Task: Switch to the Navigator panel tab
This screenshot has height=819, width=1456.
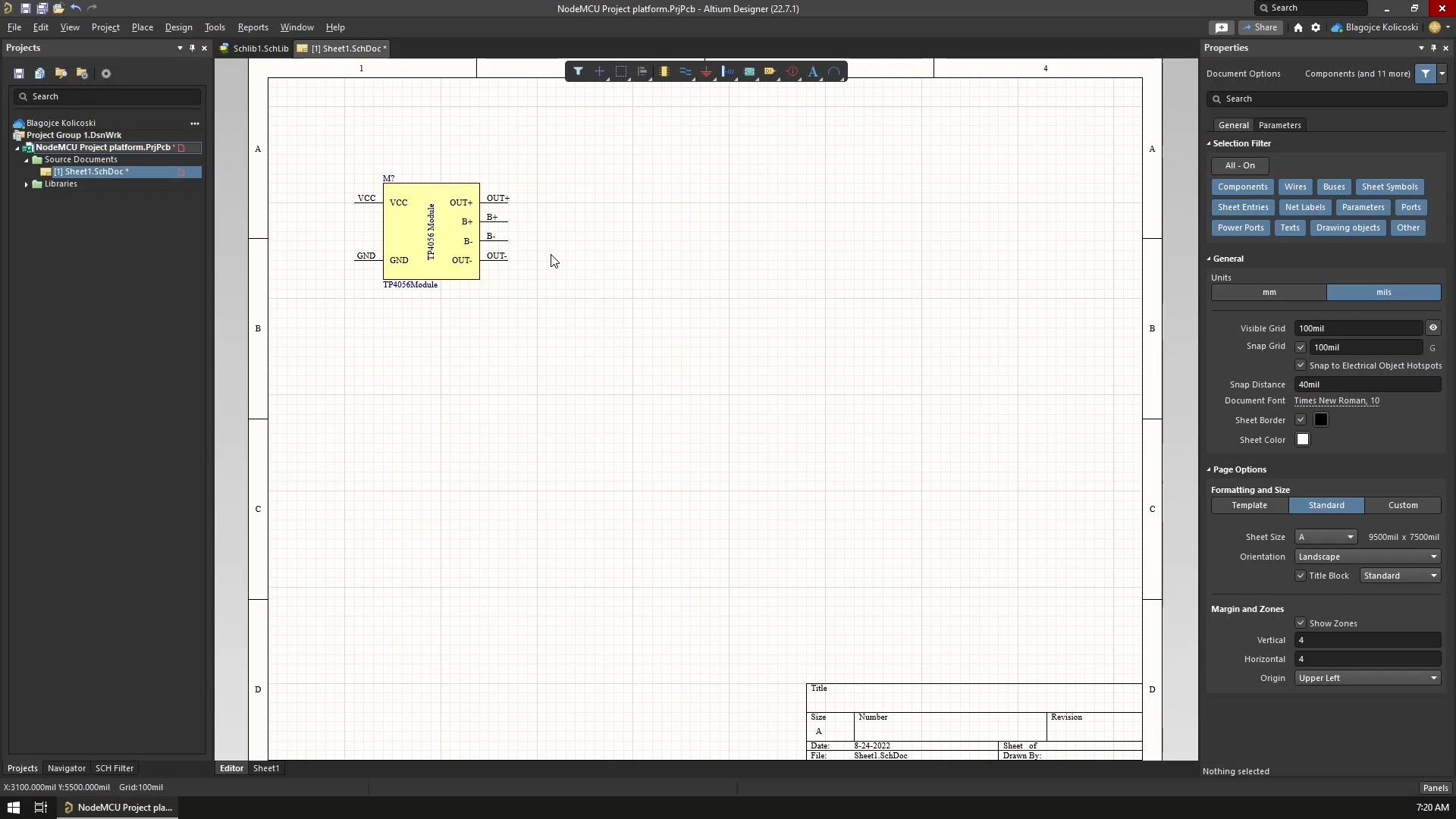Action: (x=66, y=768)
